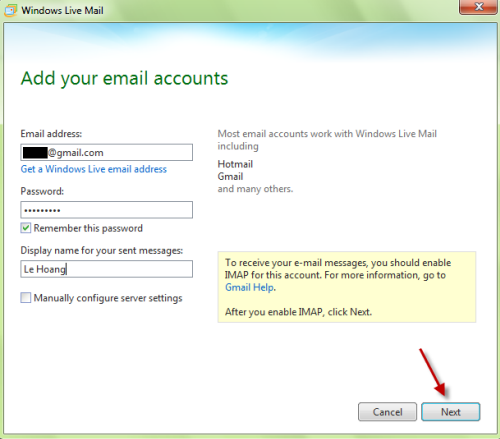Focus the Email address input field
The image size is (500, 439).
[106, 152]
